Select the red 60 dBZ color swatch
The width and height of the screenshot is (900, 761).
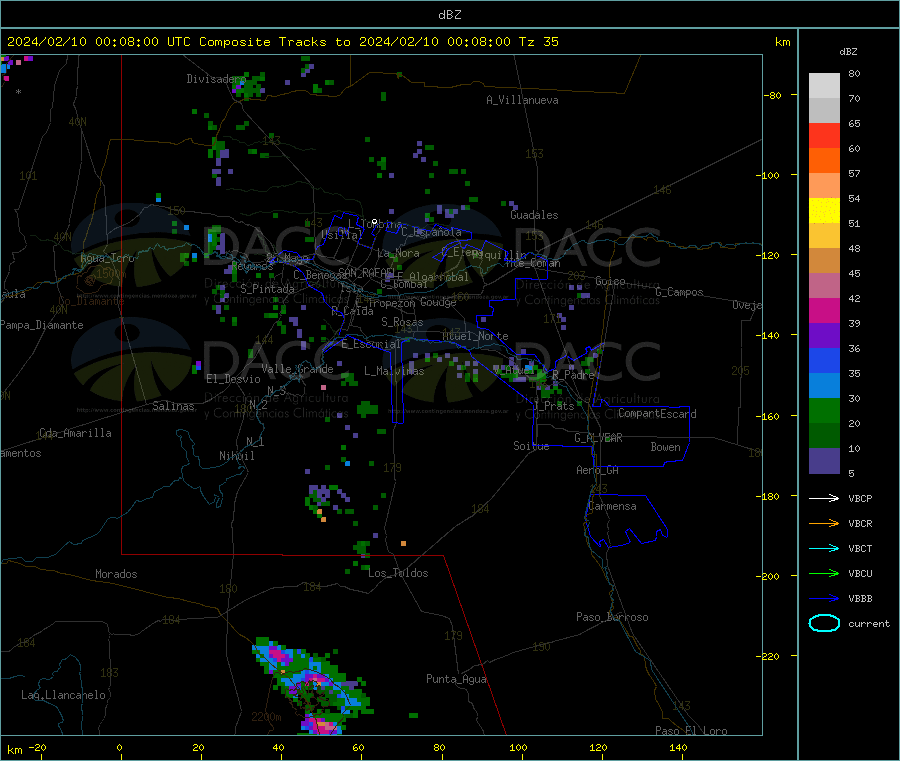(824, 135)
